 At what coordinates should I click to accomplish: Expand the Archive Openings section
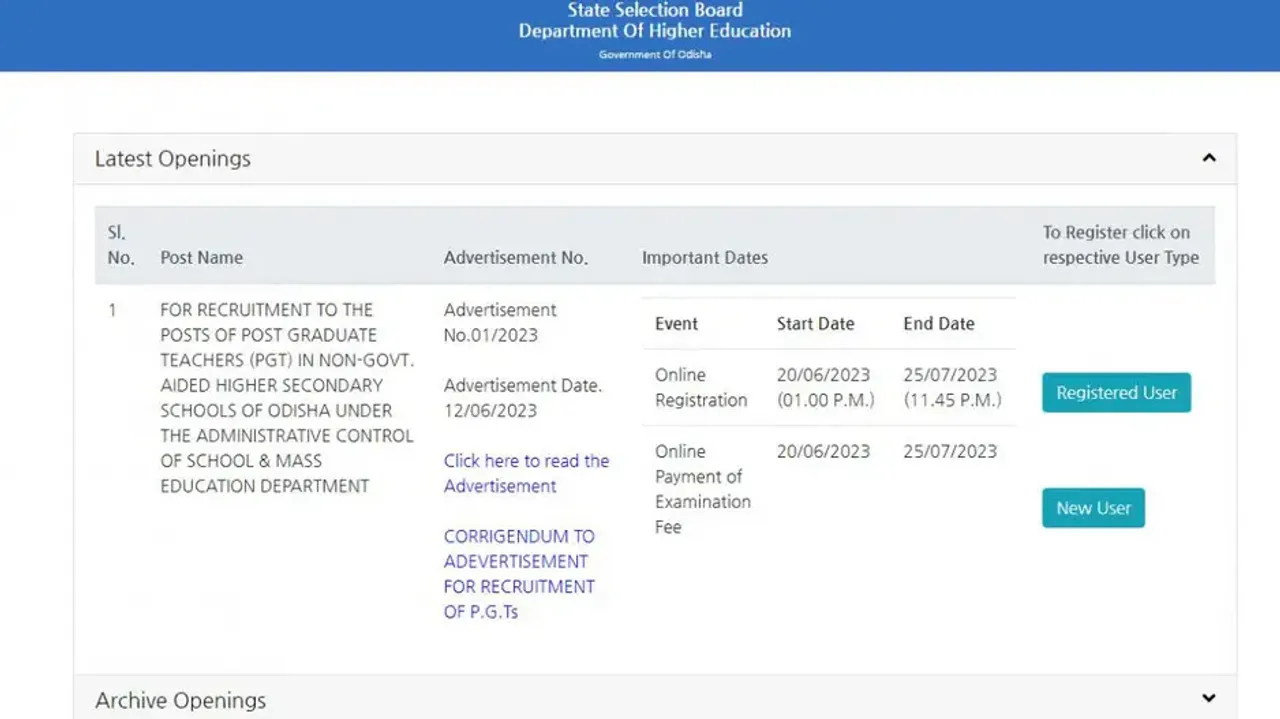pos(1209,697)
